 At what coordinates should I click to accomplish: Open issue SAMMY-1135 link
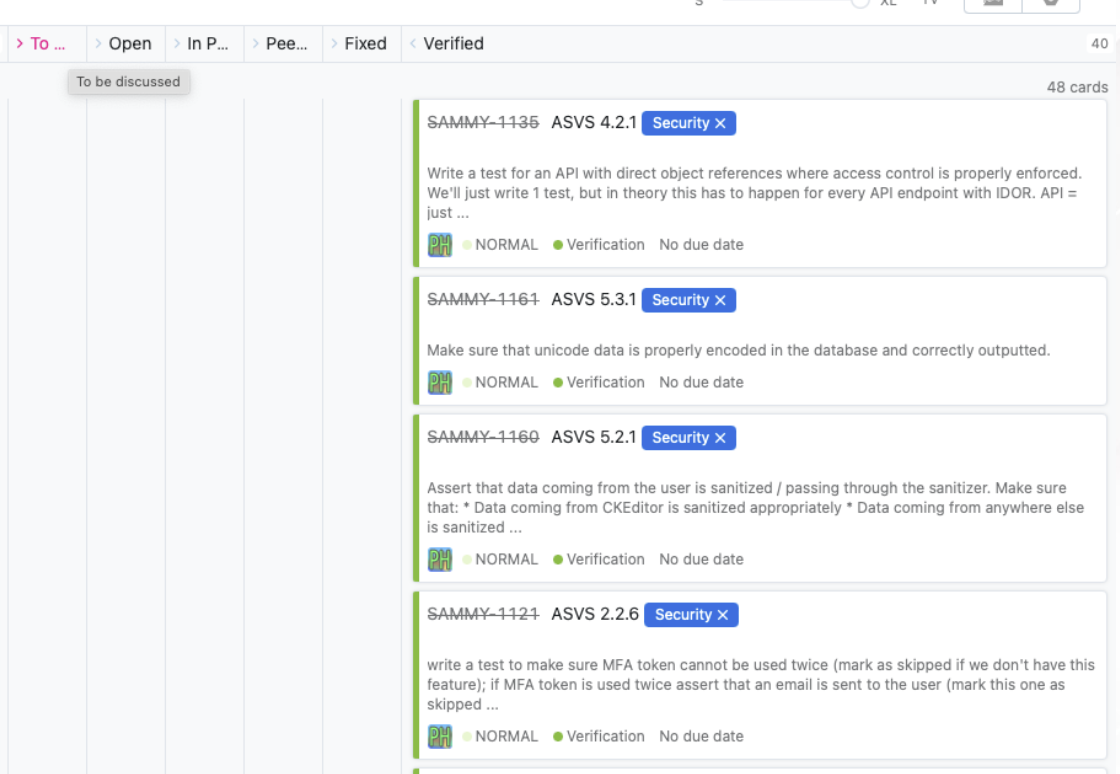click(x=482, y=123)
